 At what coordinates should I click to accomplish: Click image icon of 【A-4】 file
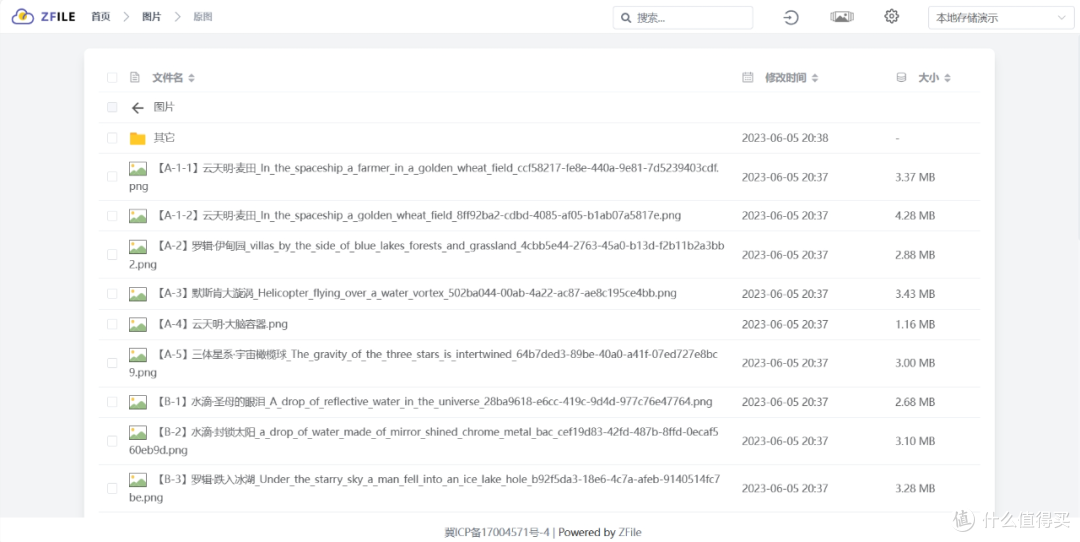[x=138, y=324]
